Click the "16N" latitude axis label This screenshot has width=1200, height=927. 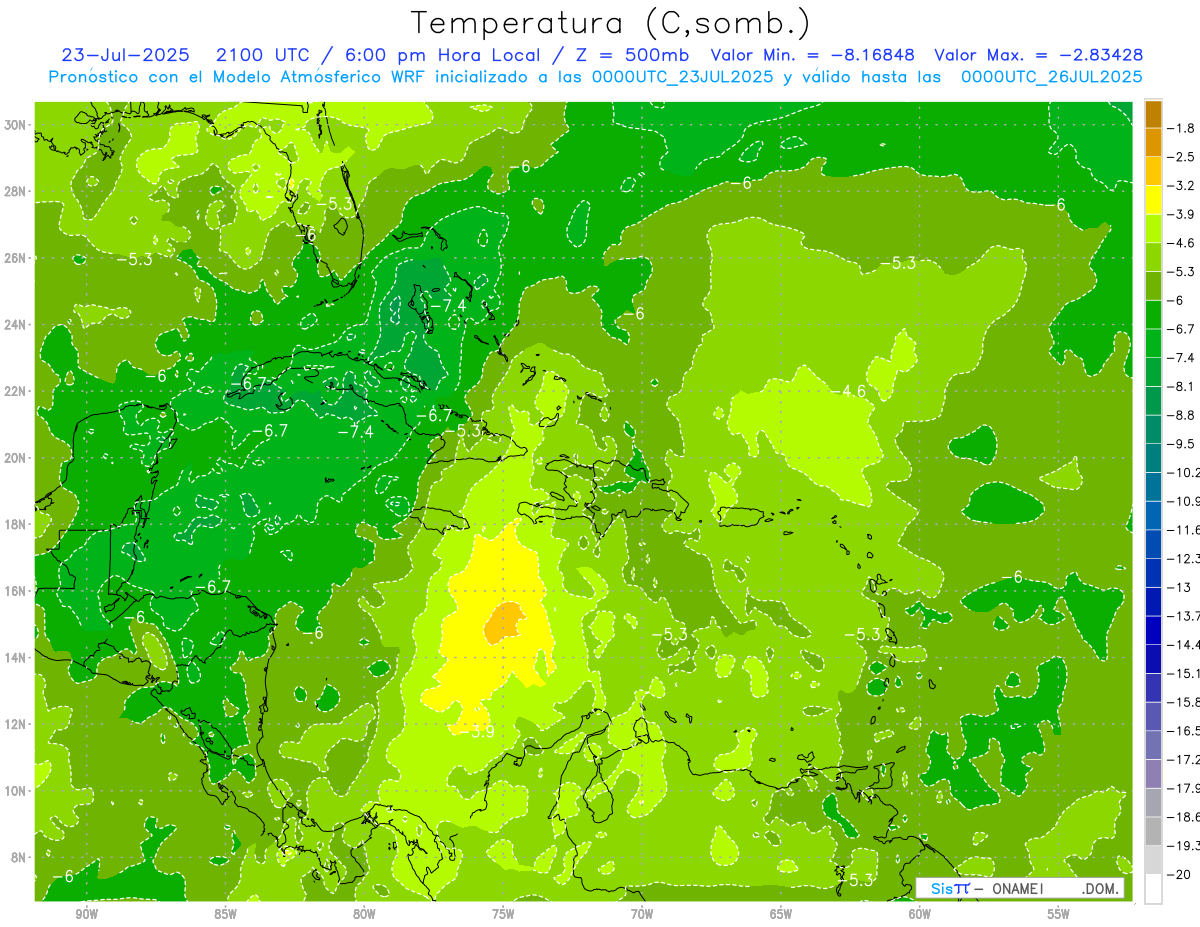[17, 591]
